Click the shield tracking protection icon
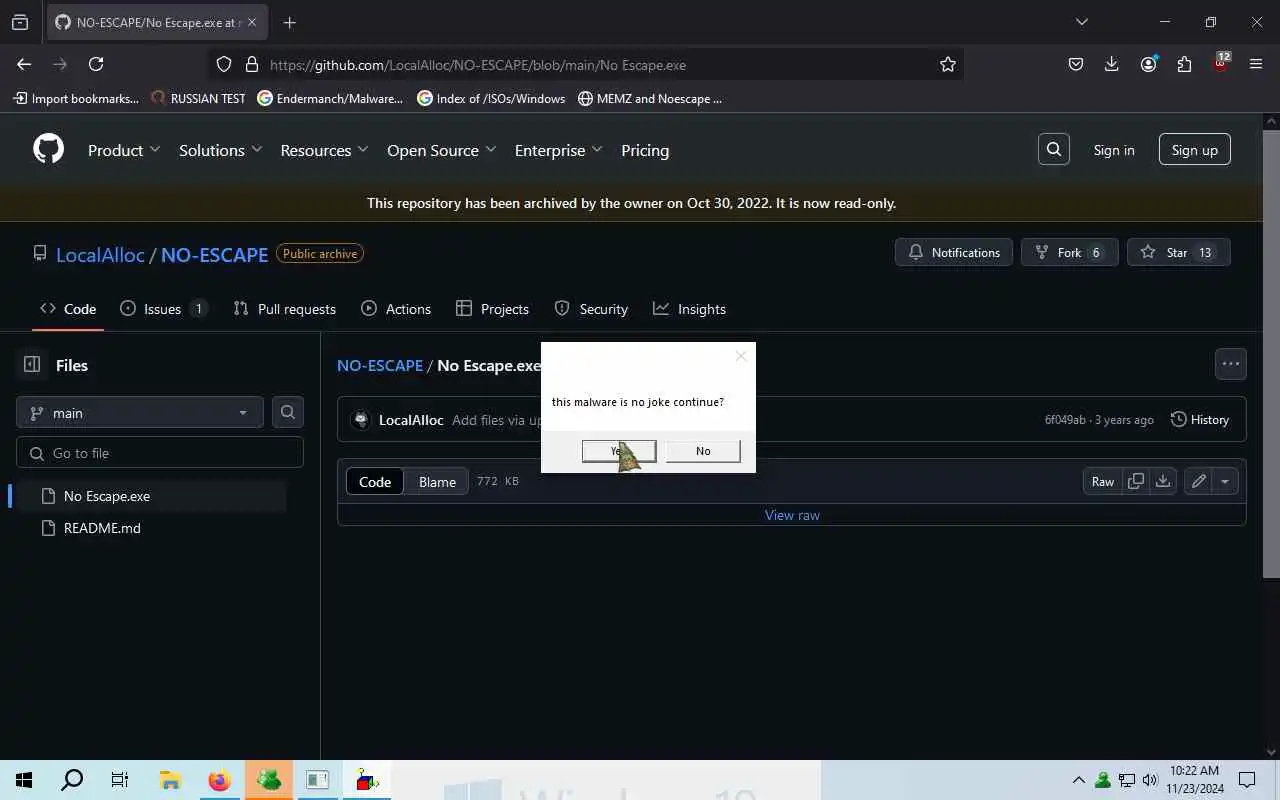Viewport: 1280px width, 800px height. [224, 64]
